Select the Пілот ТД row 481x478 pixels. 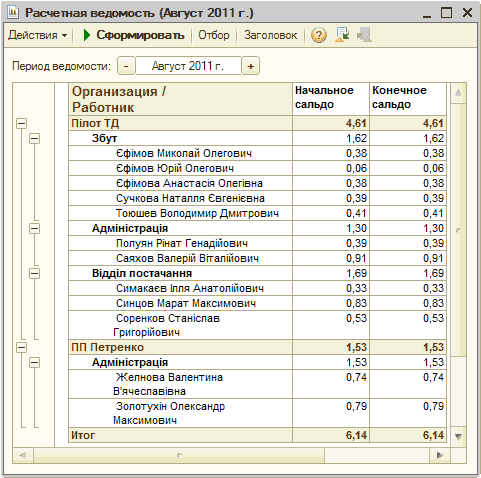257,123
